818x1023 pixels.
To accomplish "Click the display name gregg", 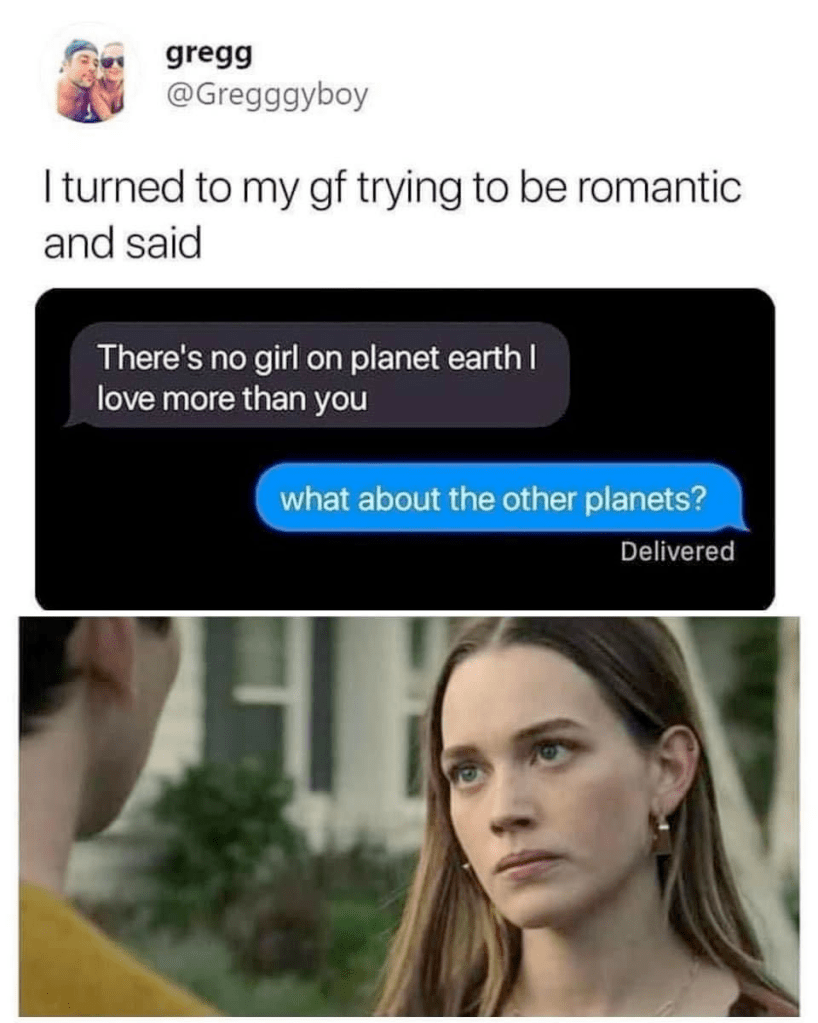I will tap(209, 55).
